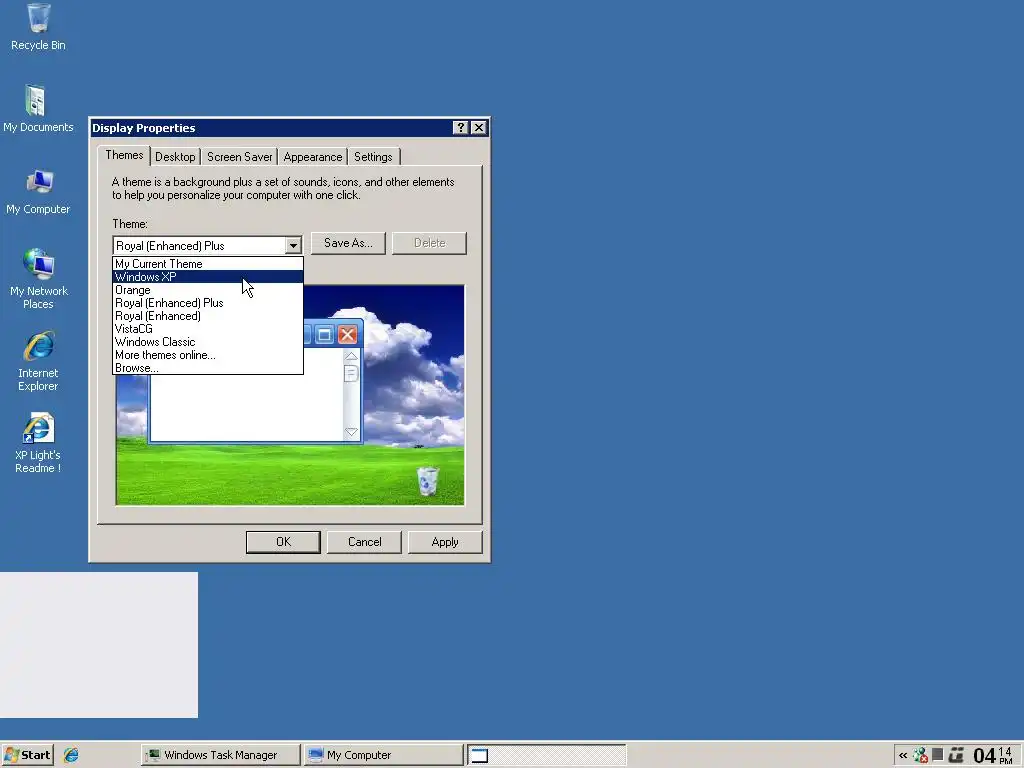This screenshot has height=768, width=1024.
Task: Collapse the Theme dropdown using its arrow
Action: coord(293,246)
